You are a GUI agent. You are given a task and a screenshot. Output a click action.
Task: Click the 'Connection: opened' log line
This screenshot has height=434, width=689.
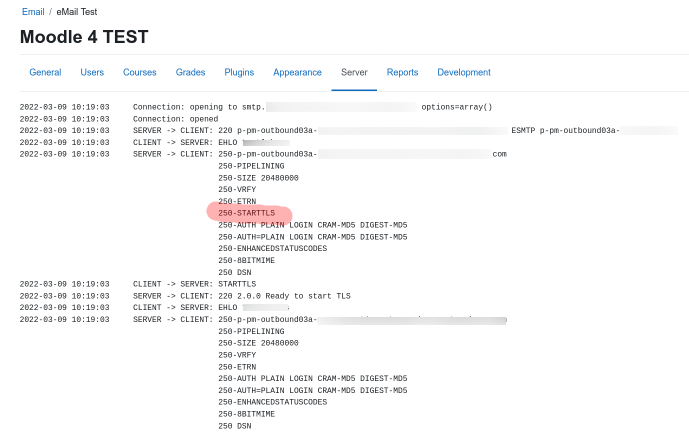pyautogui.click(x=175, y=119)
